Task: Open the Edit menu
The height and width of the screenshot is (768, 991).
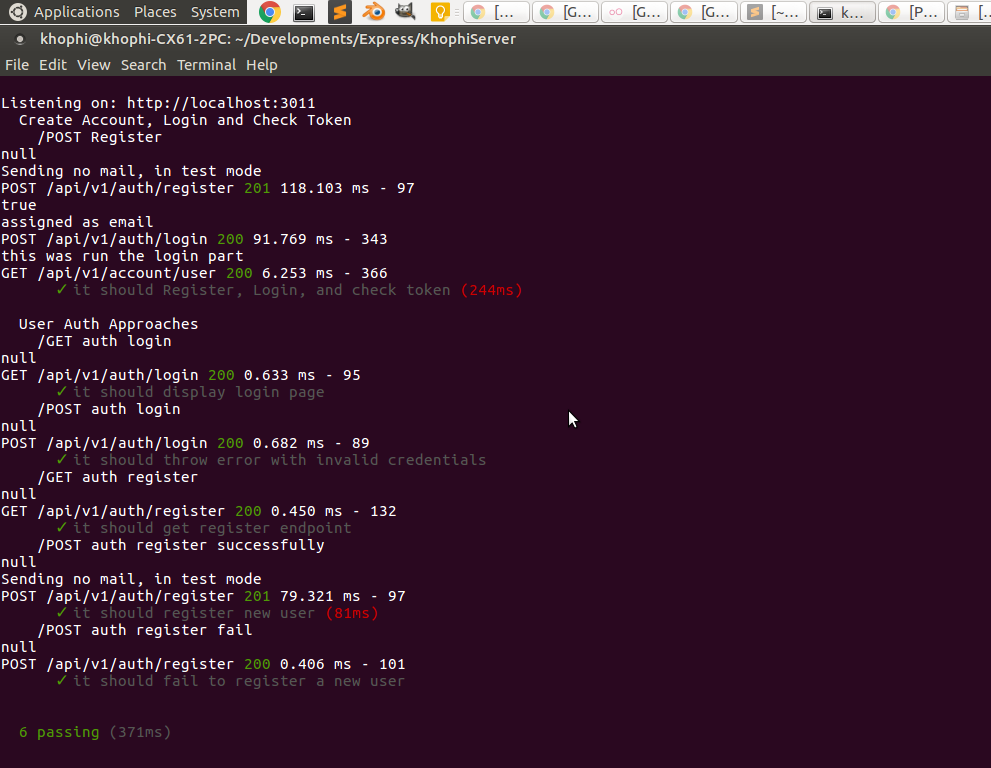Action: pyautogui.click(x=52, y=65)
